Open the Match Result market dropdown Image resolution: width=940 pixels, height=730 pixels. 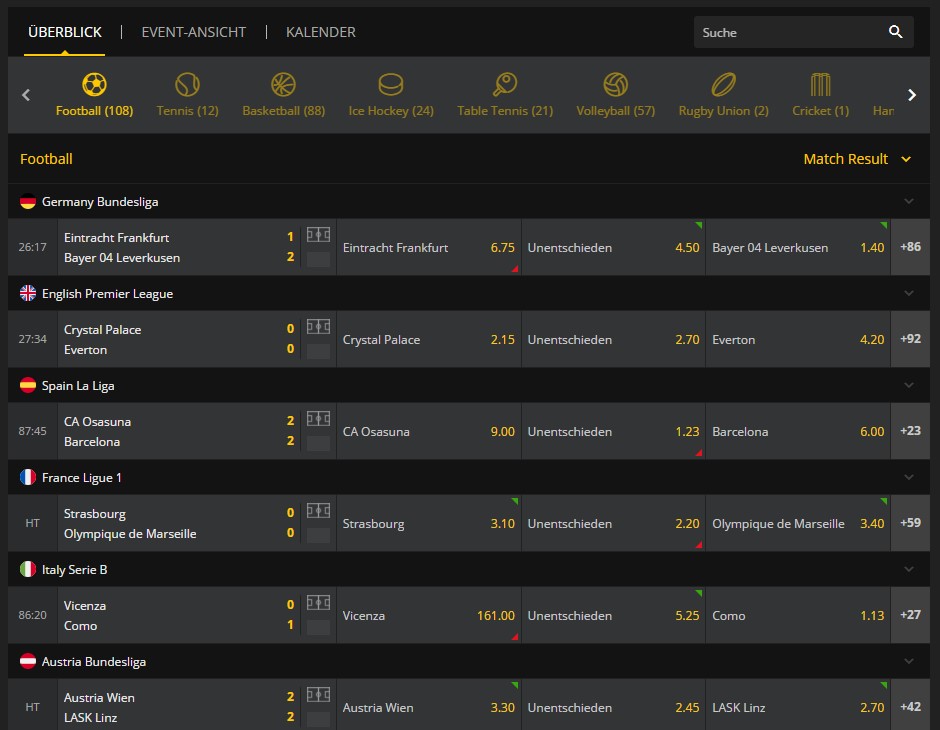coord(857,159)
